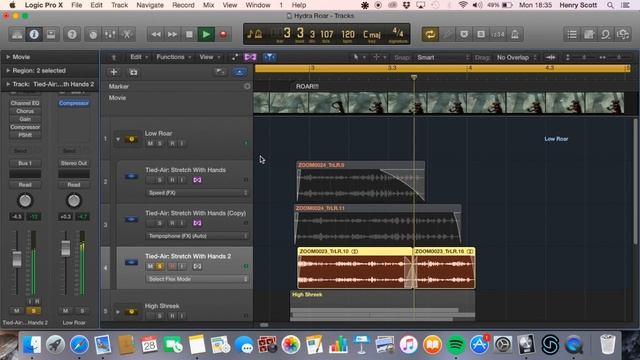Solo the Tied-Air: Stretch With Hands 2 track
Screen dimensions: 640x360
pyautogui.click(x=160, y=266)
